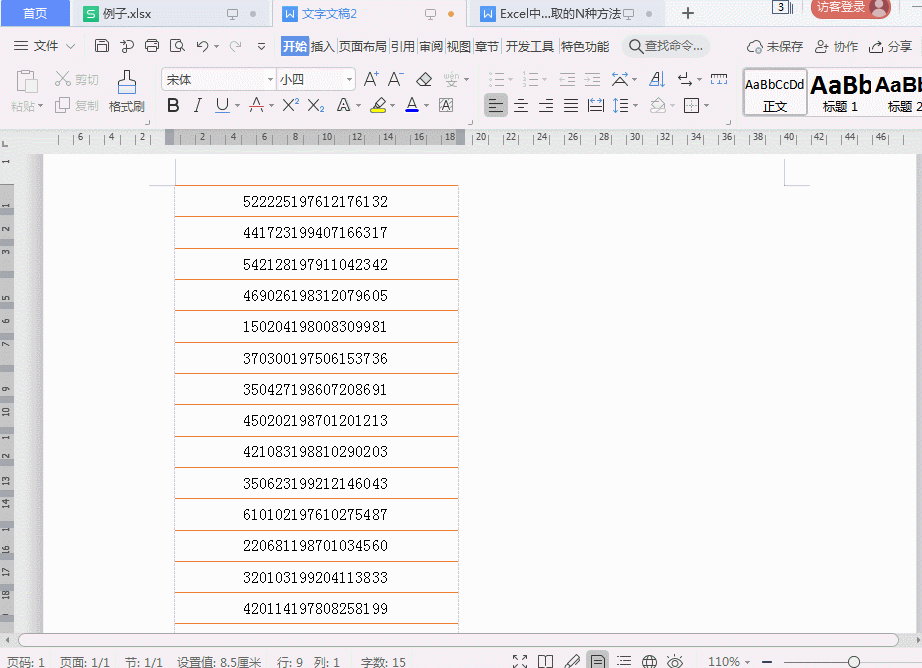Click the Print icon in quick toolbar
The image size is (922, 668).
pyautogui.click(x=152, y=46)
